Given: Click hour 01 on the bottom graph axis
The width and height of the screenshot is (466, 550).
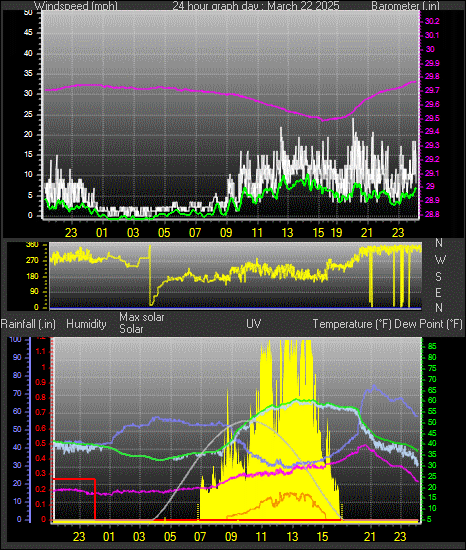Looking at the screenshot, I should pyautogui.click(x=109, y=536).
